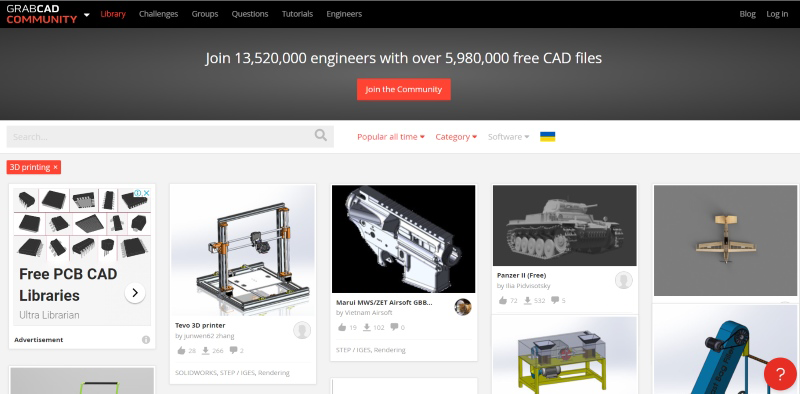800x394 pixels.
Task: Click comments icon on Panzer II card
Action: 555,300
